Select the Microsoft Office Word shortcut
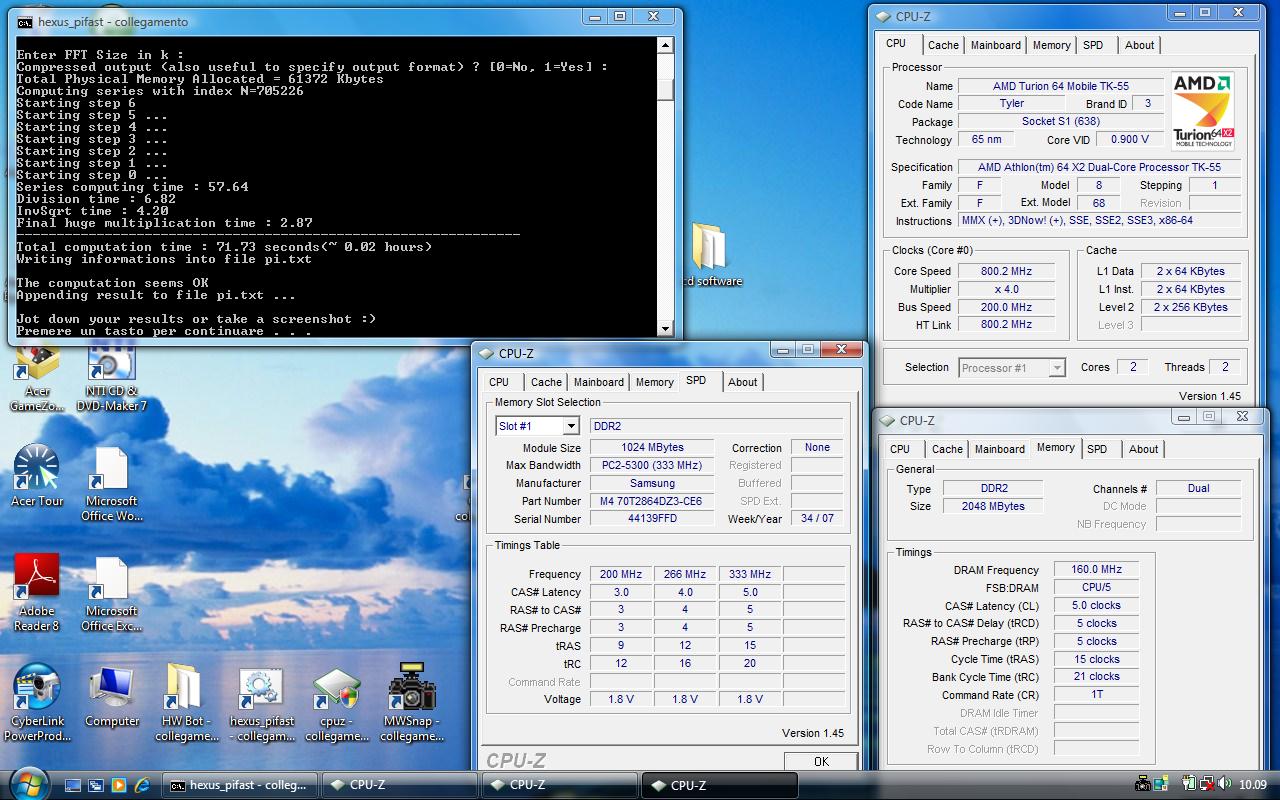1280x800 pixels. pyautogui.click(x=111, y=484)
